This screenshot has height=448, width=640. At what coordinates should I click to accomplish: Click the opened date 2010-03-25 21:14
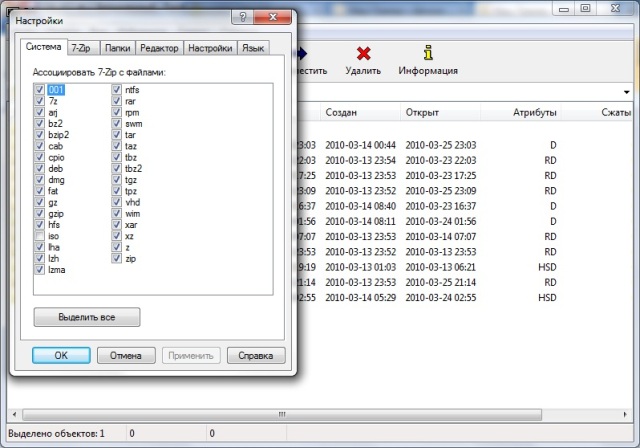pos(441,282)
